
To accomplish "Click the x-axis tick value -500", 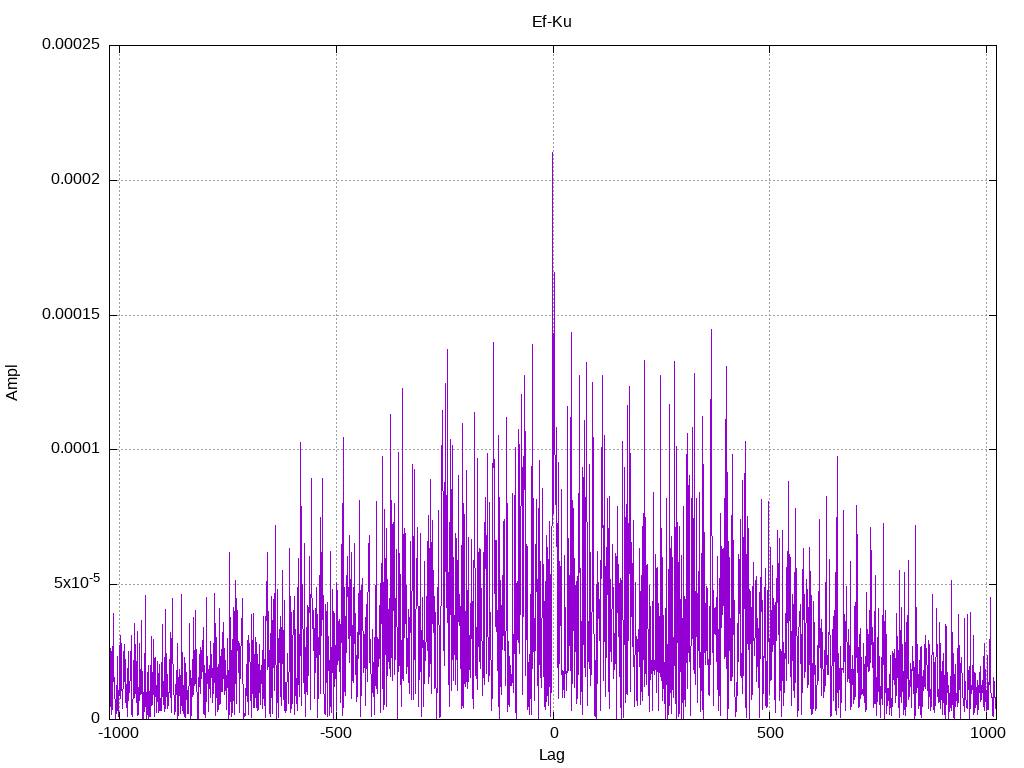I will point(336,733).
